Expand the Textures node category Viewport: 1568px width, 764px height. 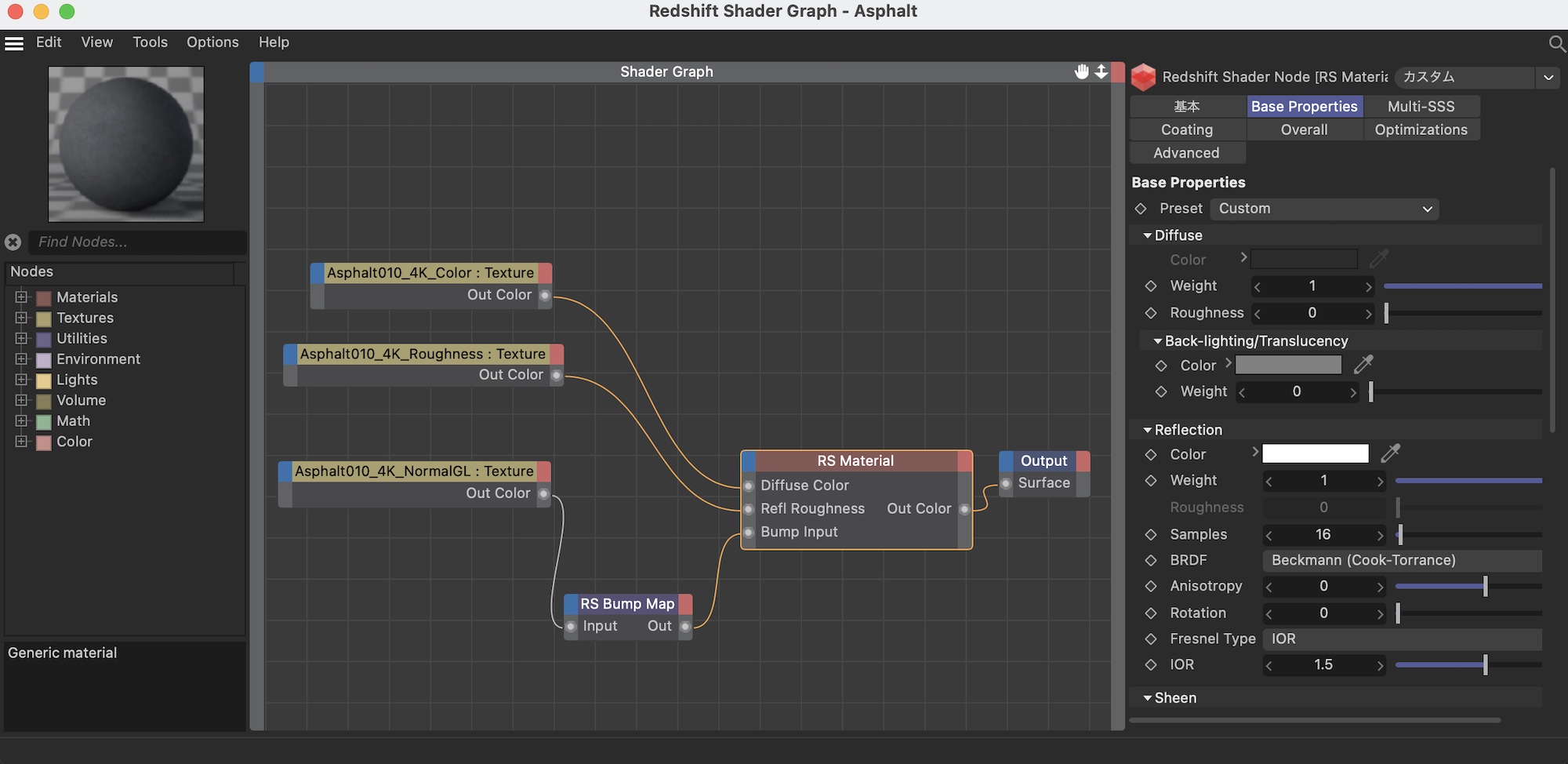[x=21, y=318]
